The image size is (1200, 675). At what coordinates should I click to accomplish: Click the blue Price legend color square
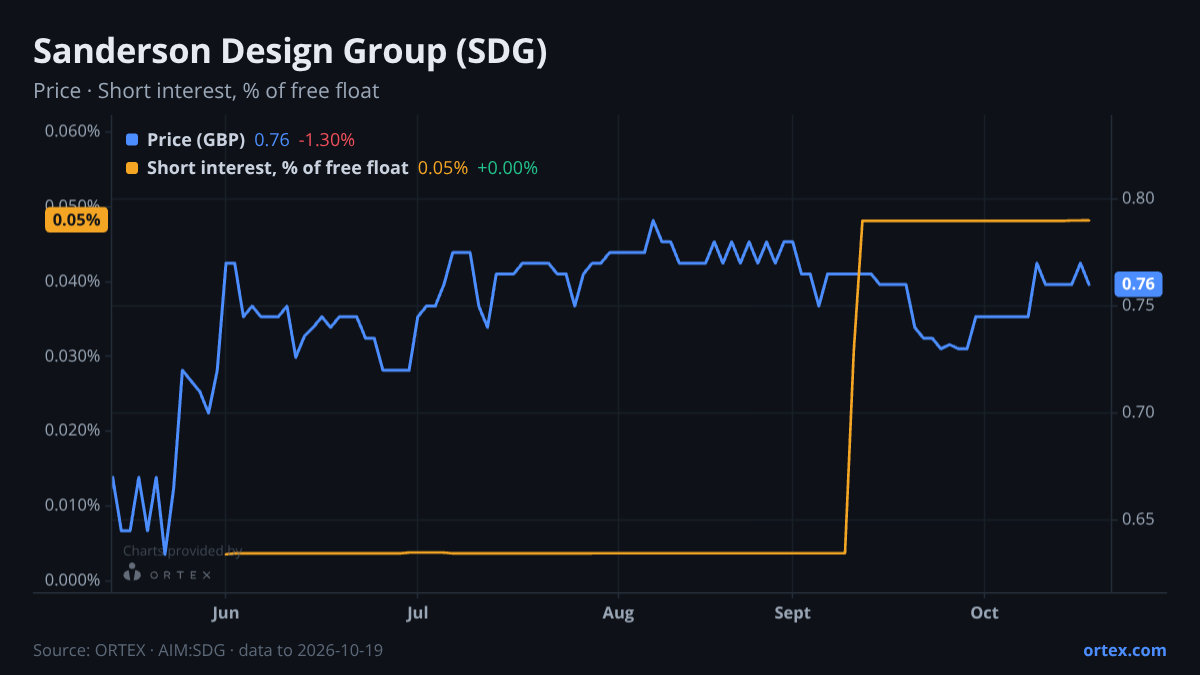tap(132, 140)
